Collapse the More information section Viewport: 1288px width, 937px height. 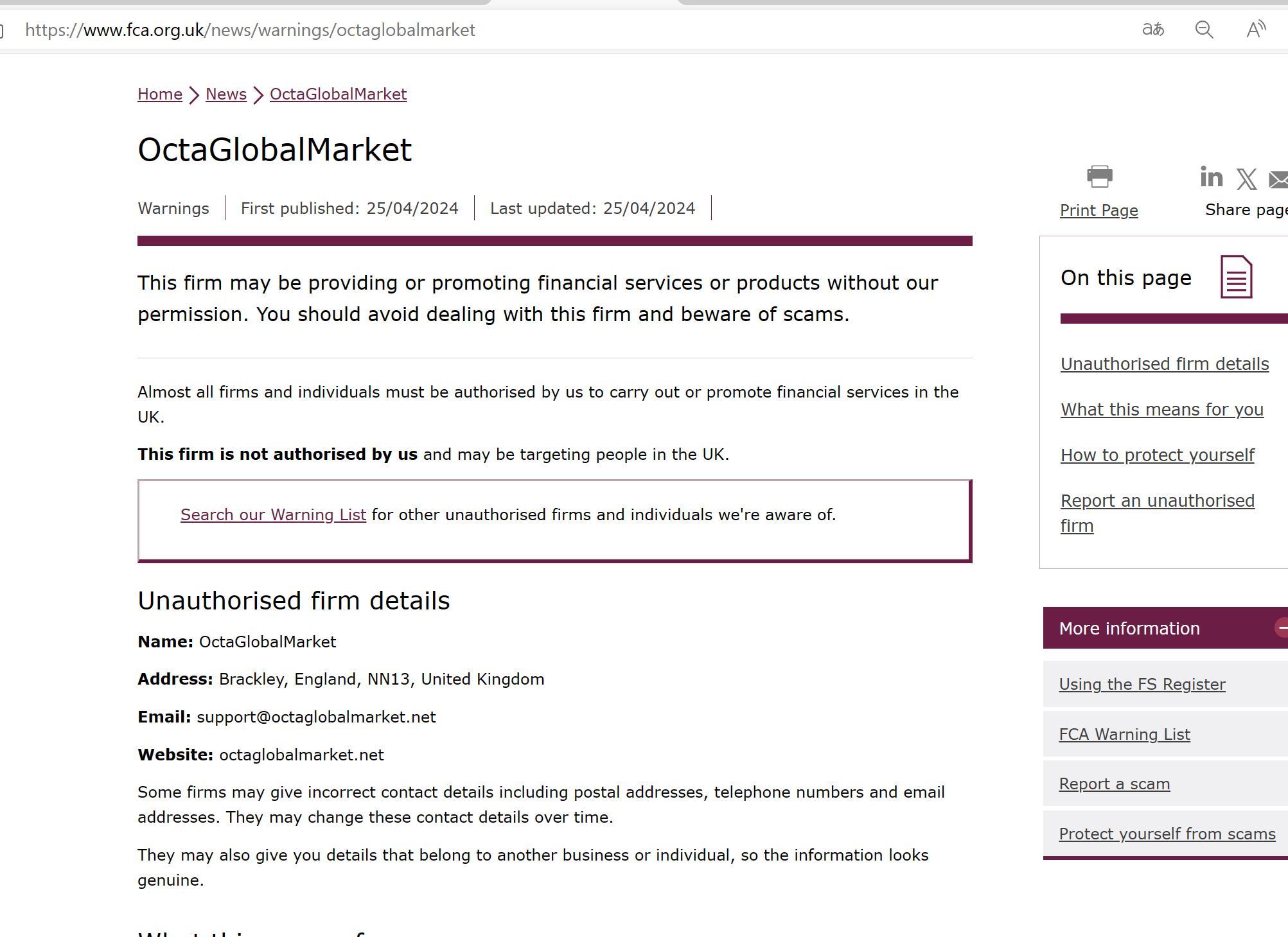pyautogui.click(x=1281, y=627)
